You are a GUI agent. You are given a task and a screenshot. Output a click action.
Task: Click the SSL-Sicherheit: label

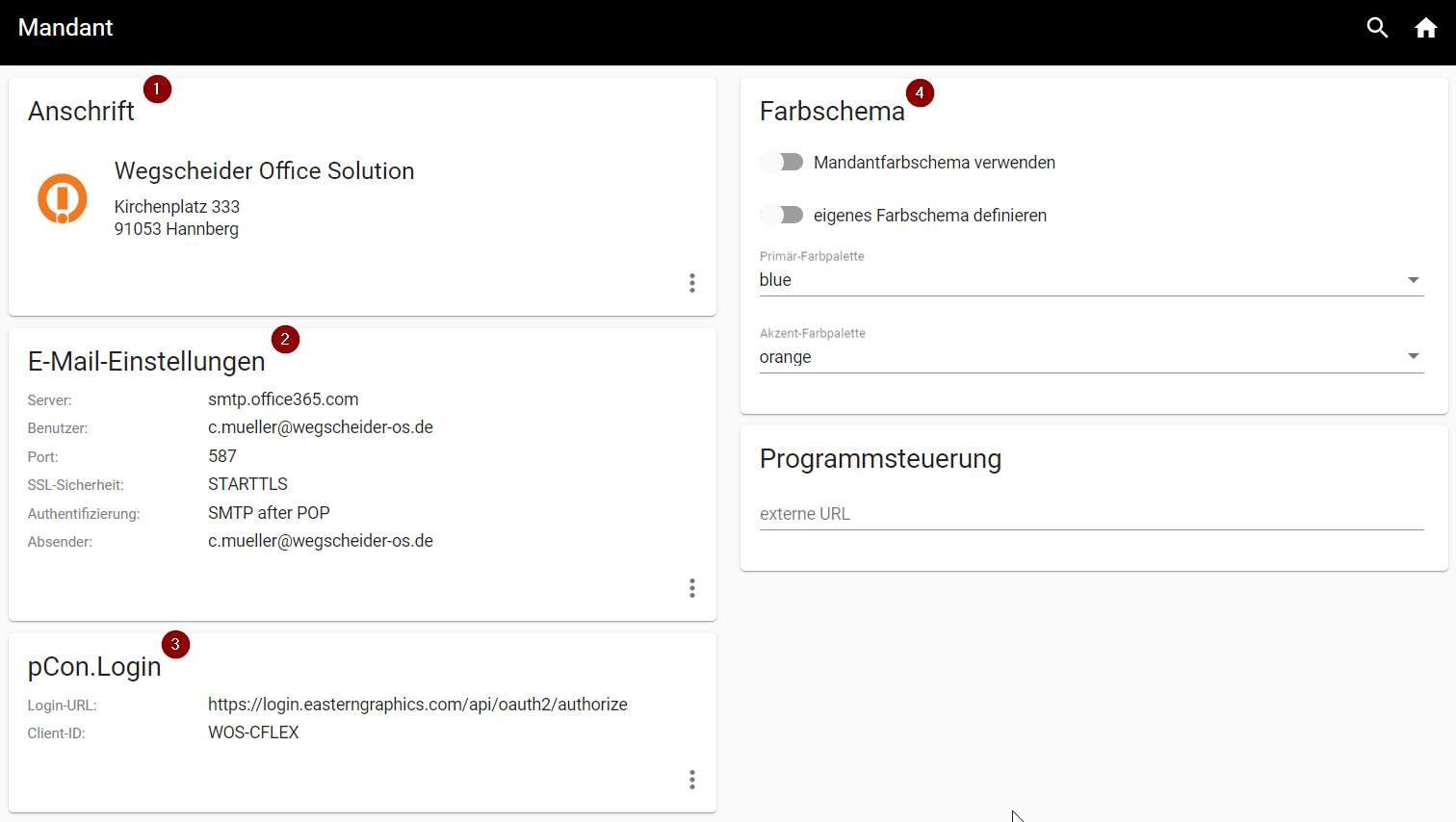click(76, 485)
